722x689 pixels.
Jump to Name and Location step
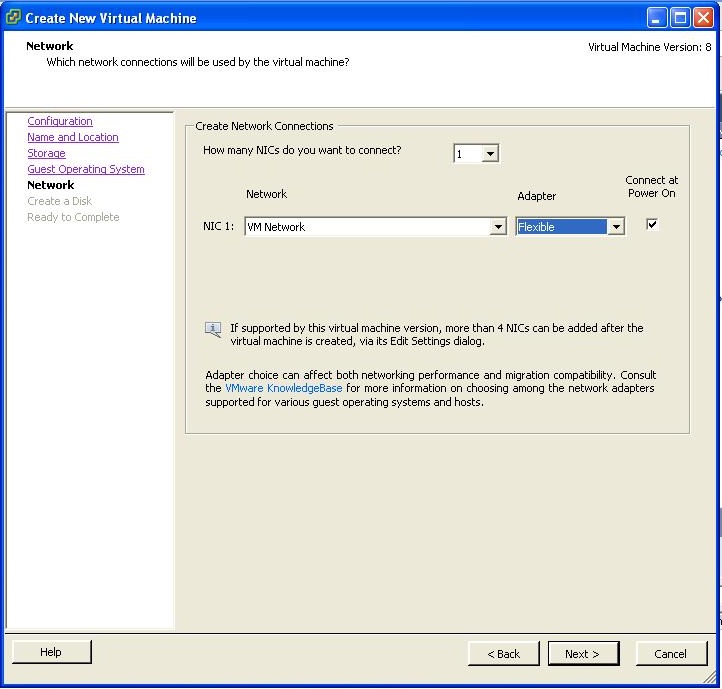[x=73, y=137]
